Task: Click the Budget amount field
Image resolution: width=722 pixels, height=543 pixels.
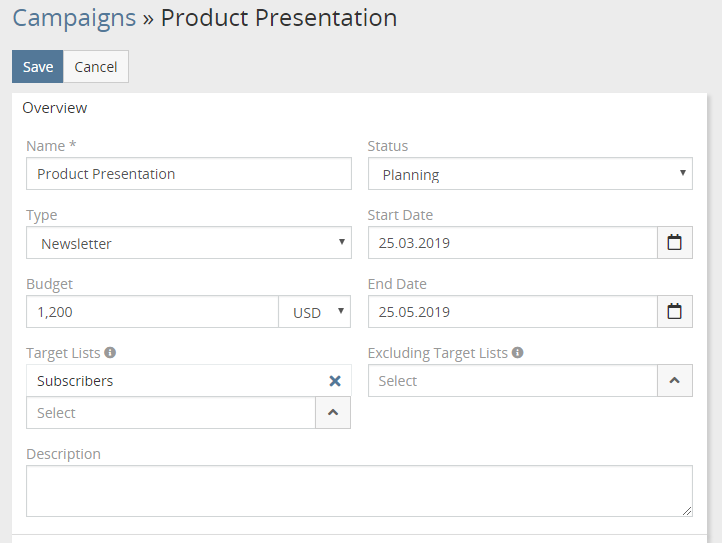Action: pyautogui.click(x=152, y=312)
